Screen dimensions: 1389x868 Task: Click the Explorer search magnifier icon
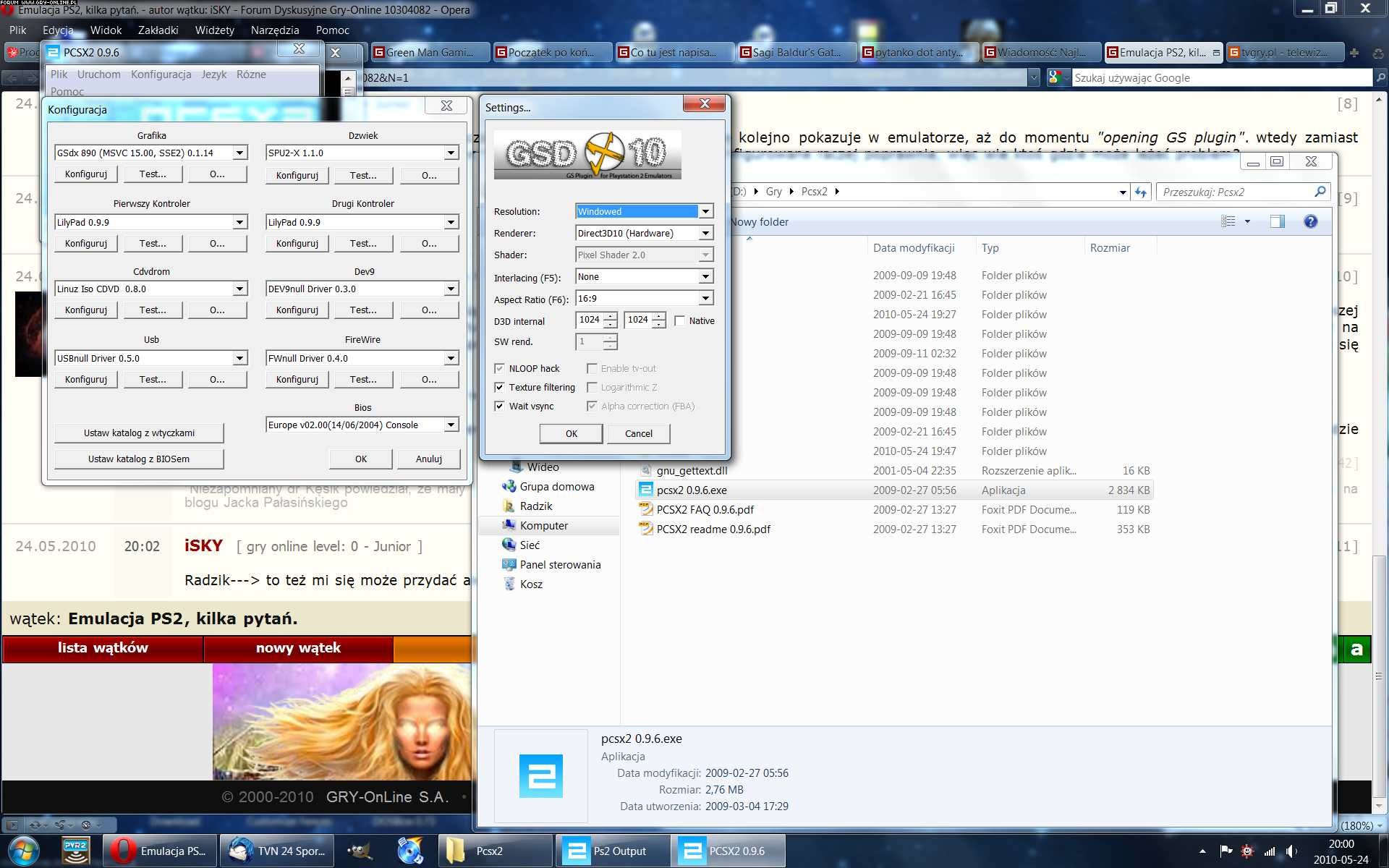coord(1320,192)
